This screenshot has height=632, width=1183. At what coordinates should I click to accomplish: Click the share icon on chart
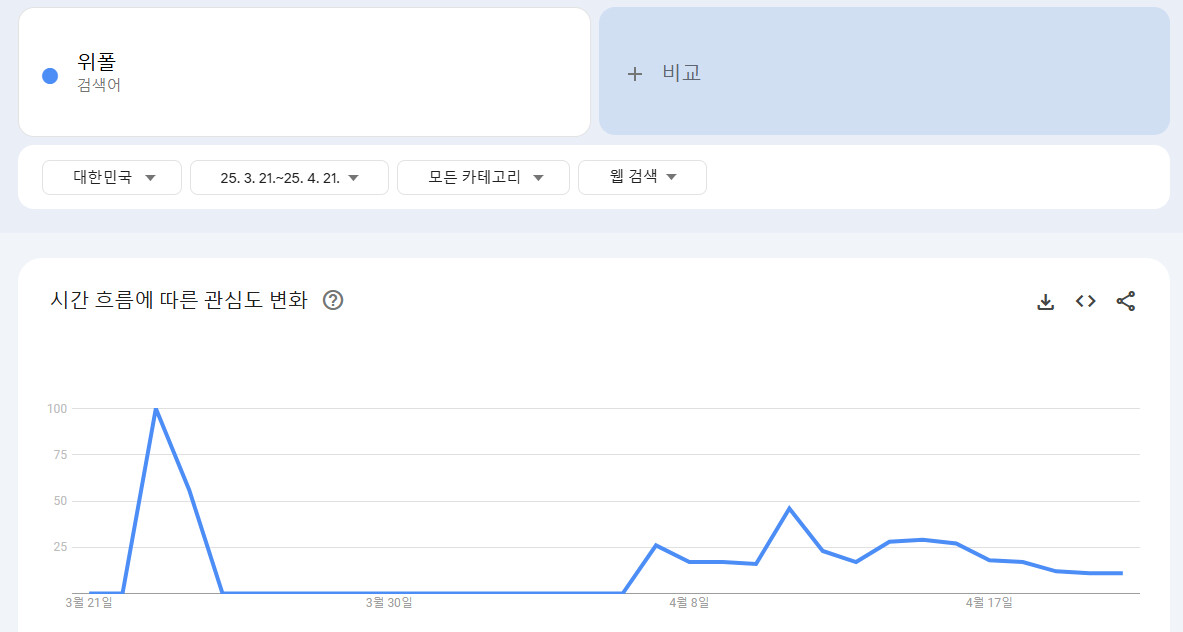pos(1125,301)
